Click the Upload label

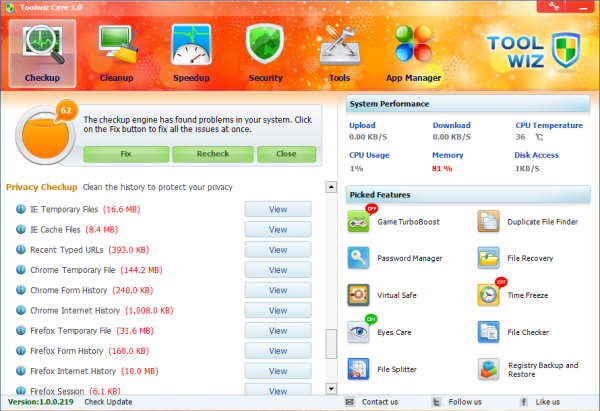point(362,126)
